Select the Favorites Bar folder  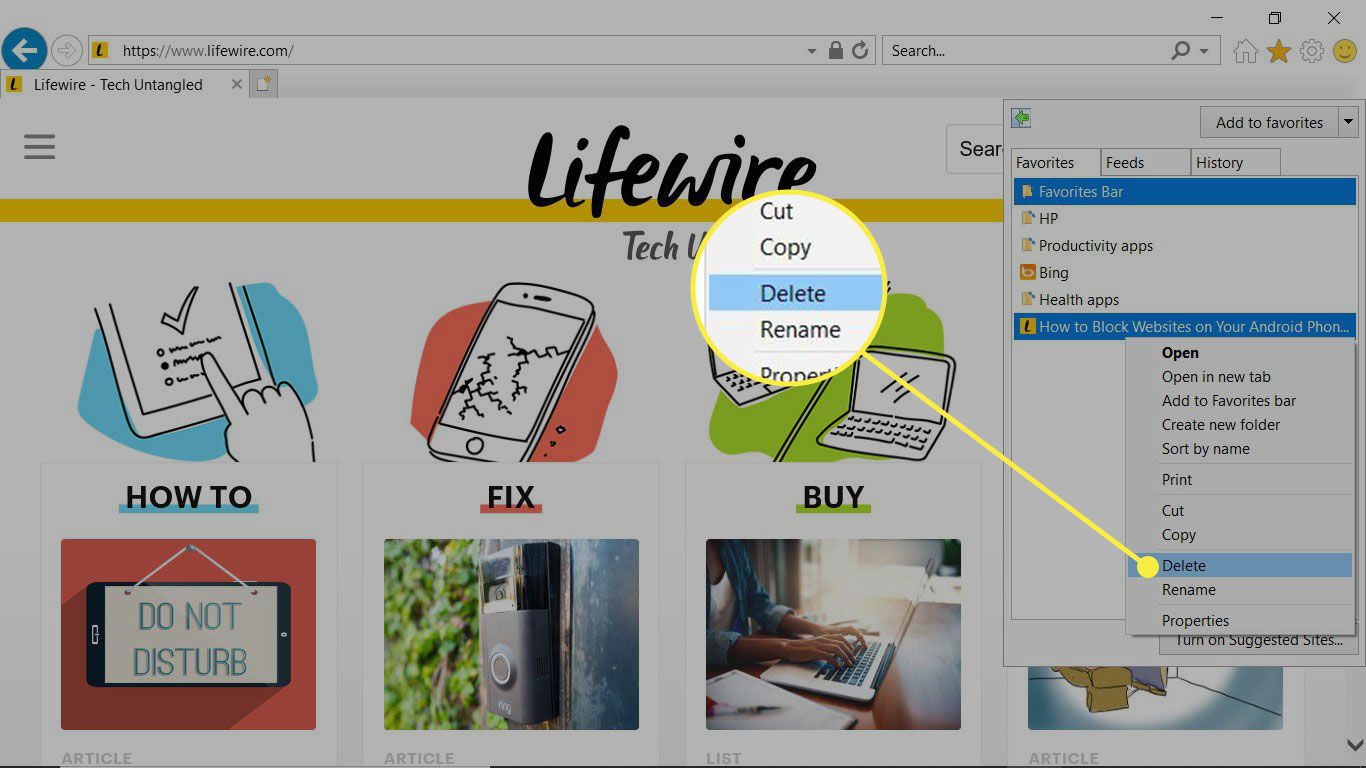1185,191
